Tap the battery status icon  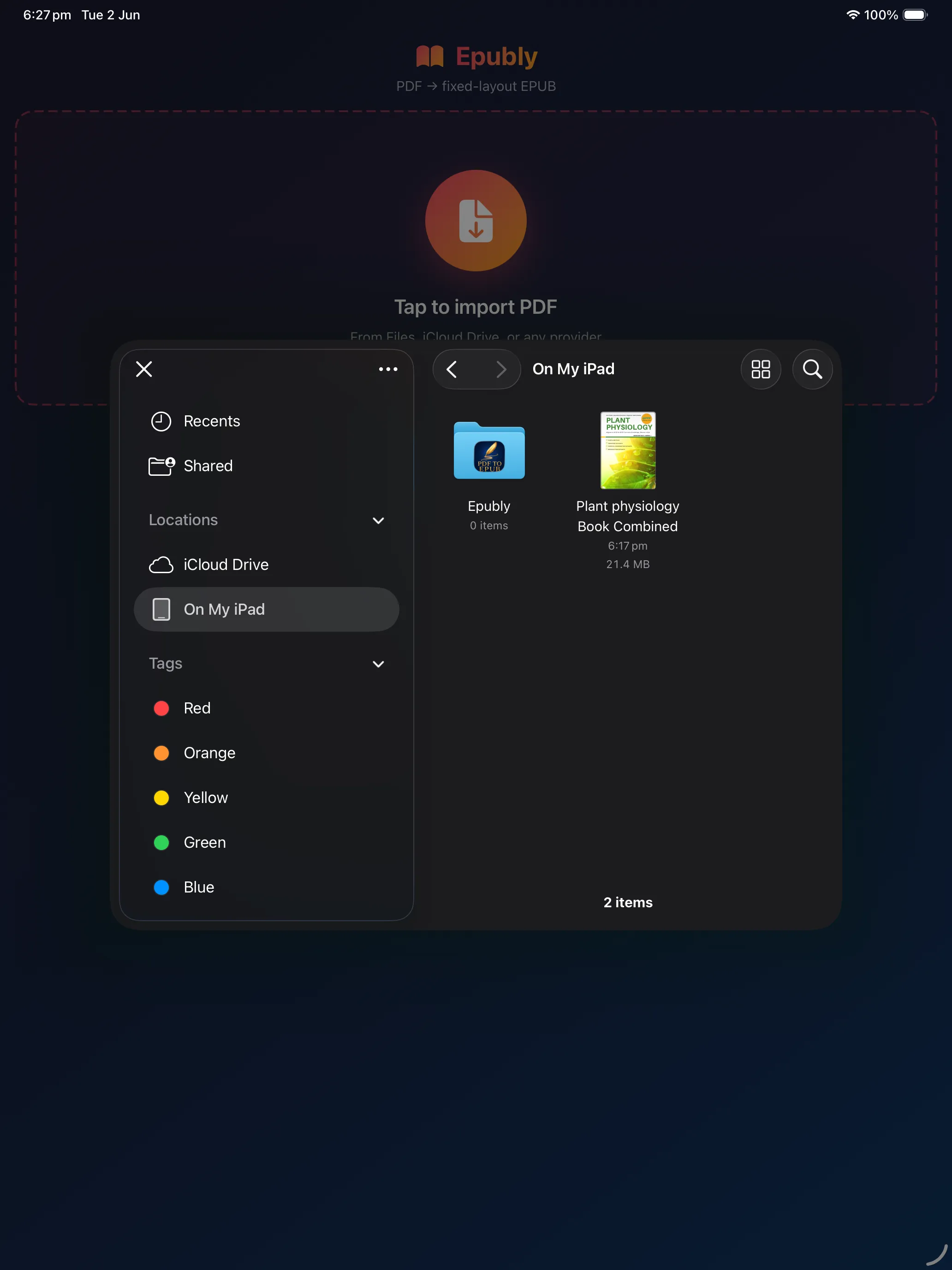coord(915,15)
